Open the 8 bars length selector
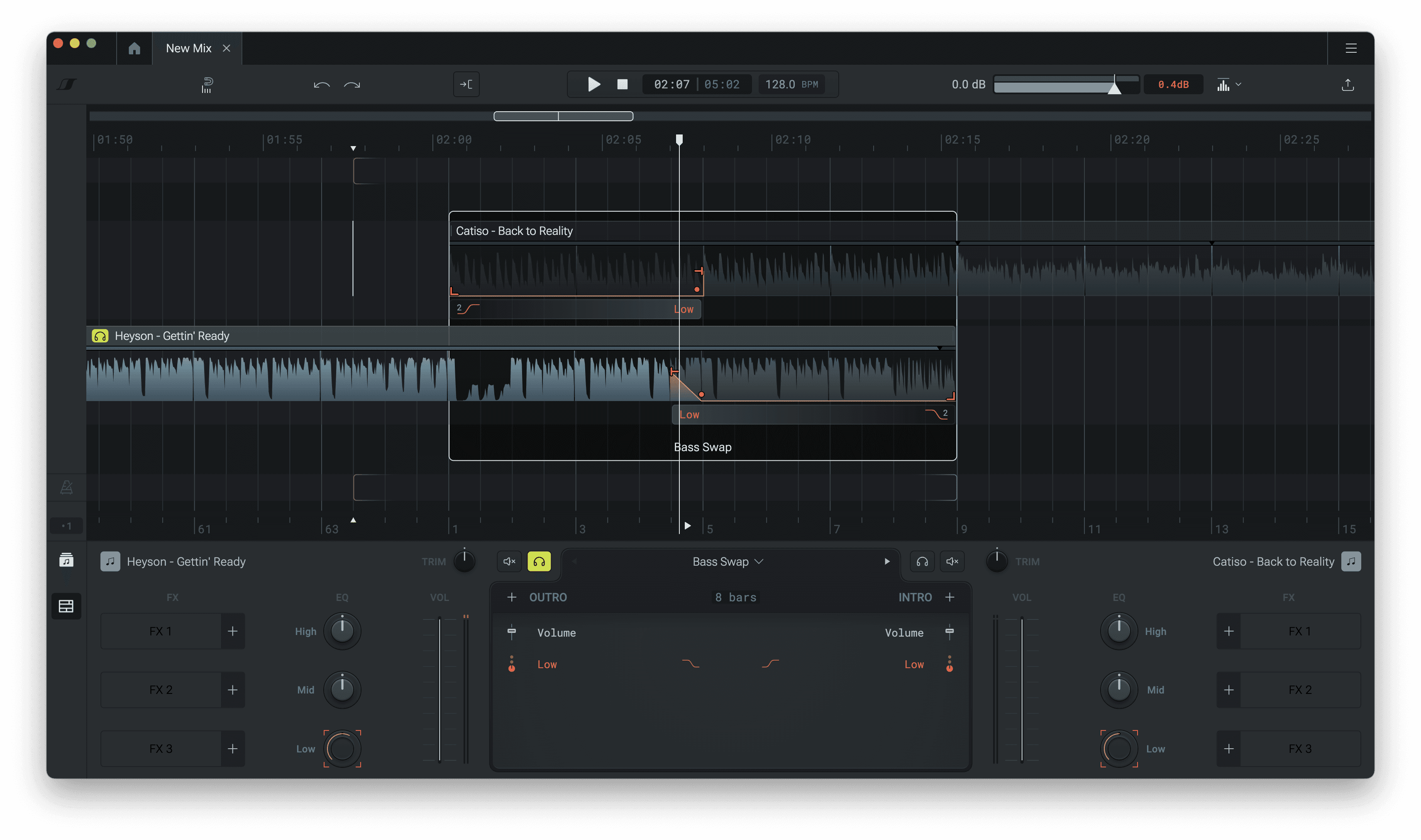This screenshot has width=1421, height=840. click(735, 597)
